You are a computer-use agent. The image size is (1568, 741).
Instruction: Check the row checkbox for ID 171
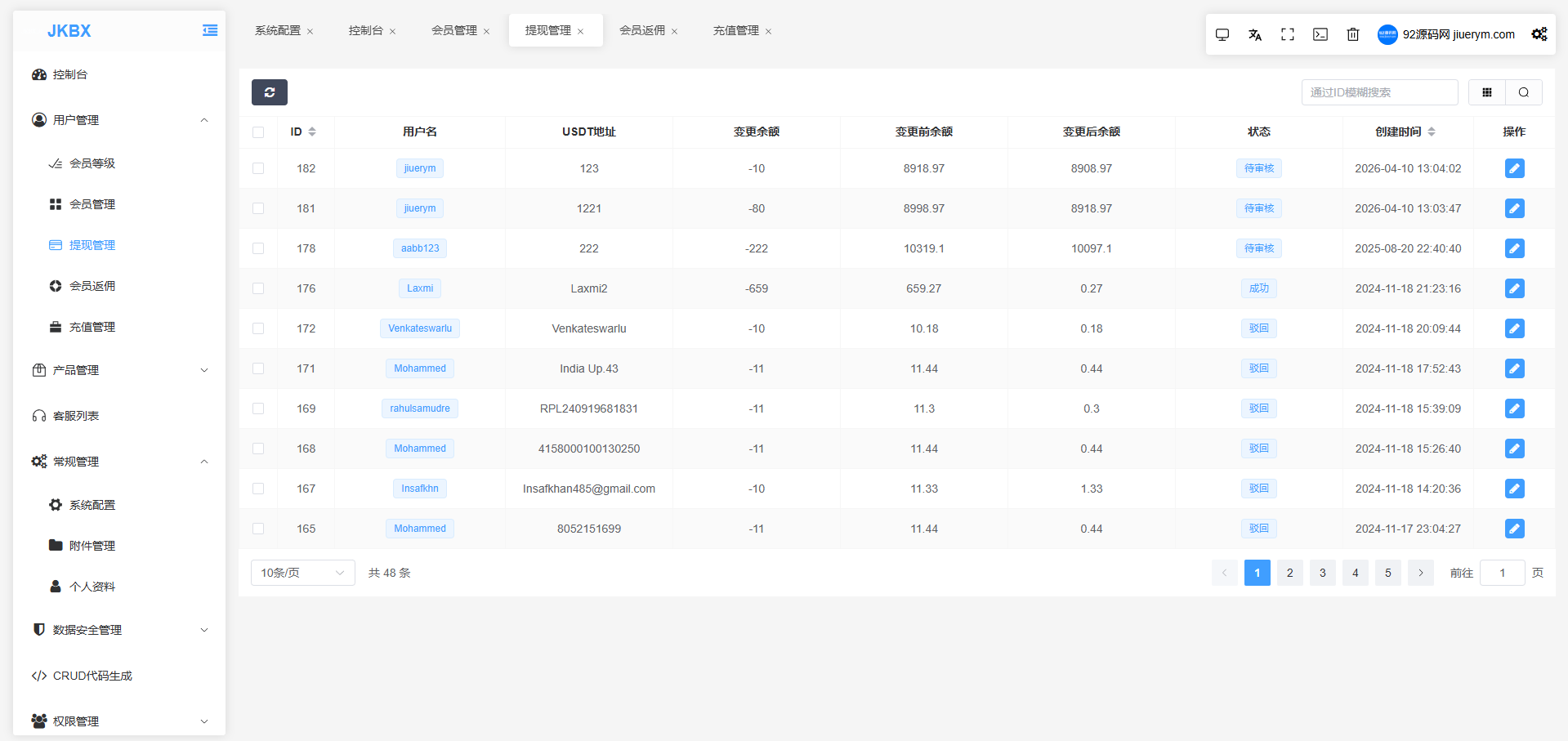coord(258,368)
